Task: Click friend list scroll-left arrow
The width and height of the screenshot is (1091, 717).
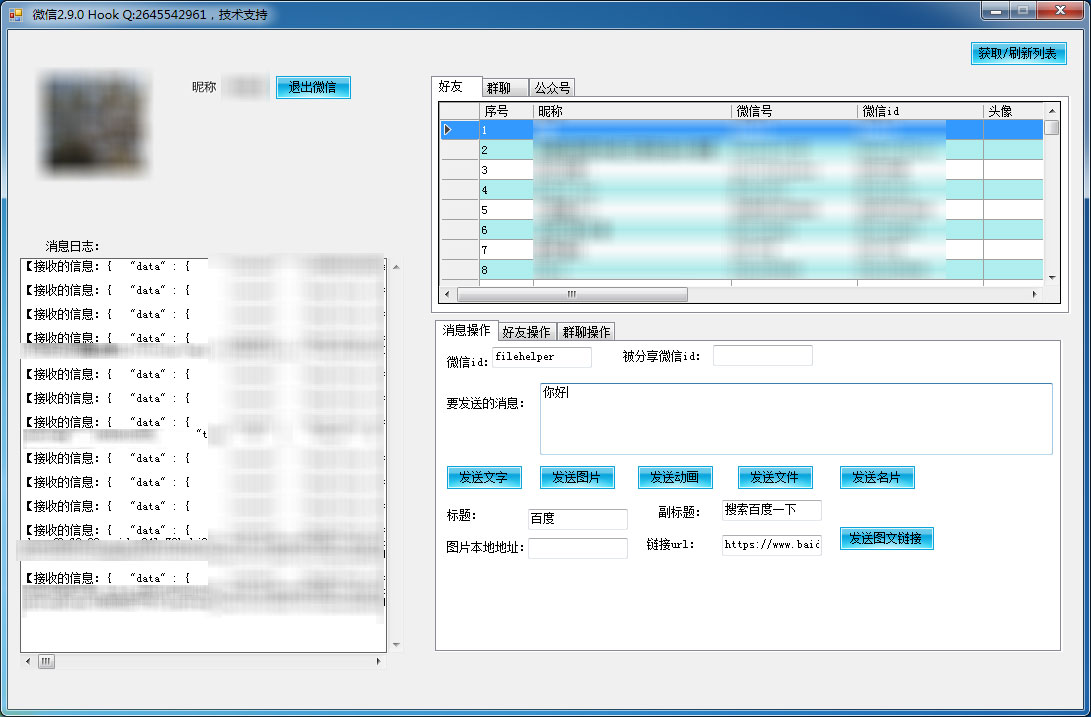Action: 447,294
